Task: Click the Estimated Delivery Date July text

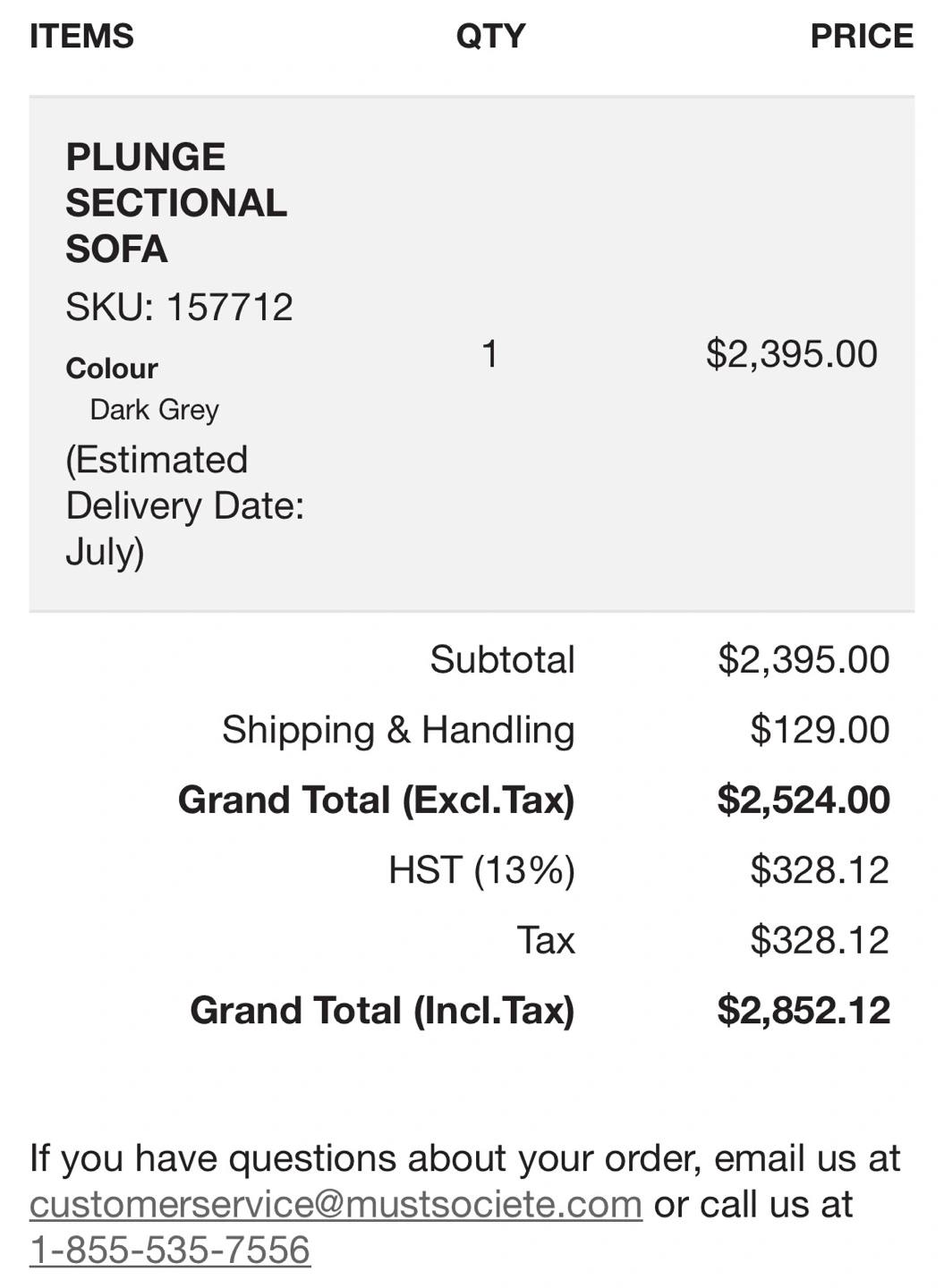Action: coord(184,505)
